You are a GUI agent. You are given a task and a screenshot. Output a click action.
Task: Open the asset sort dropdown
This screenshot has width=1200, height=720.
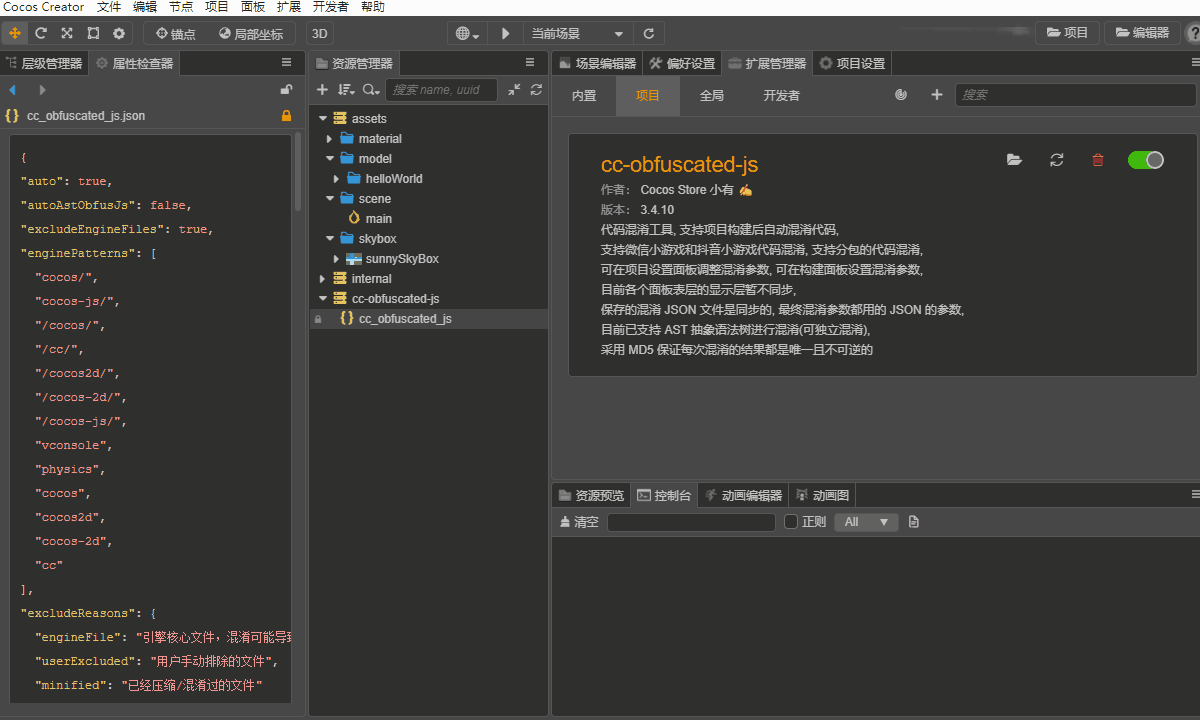(346, 90)
